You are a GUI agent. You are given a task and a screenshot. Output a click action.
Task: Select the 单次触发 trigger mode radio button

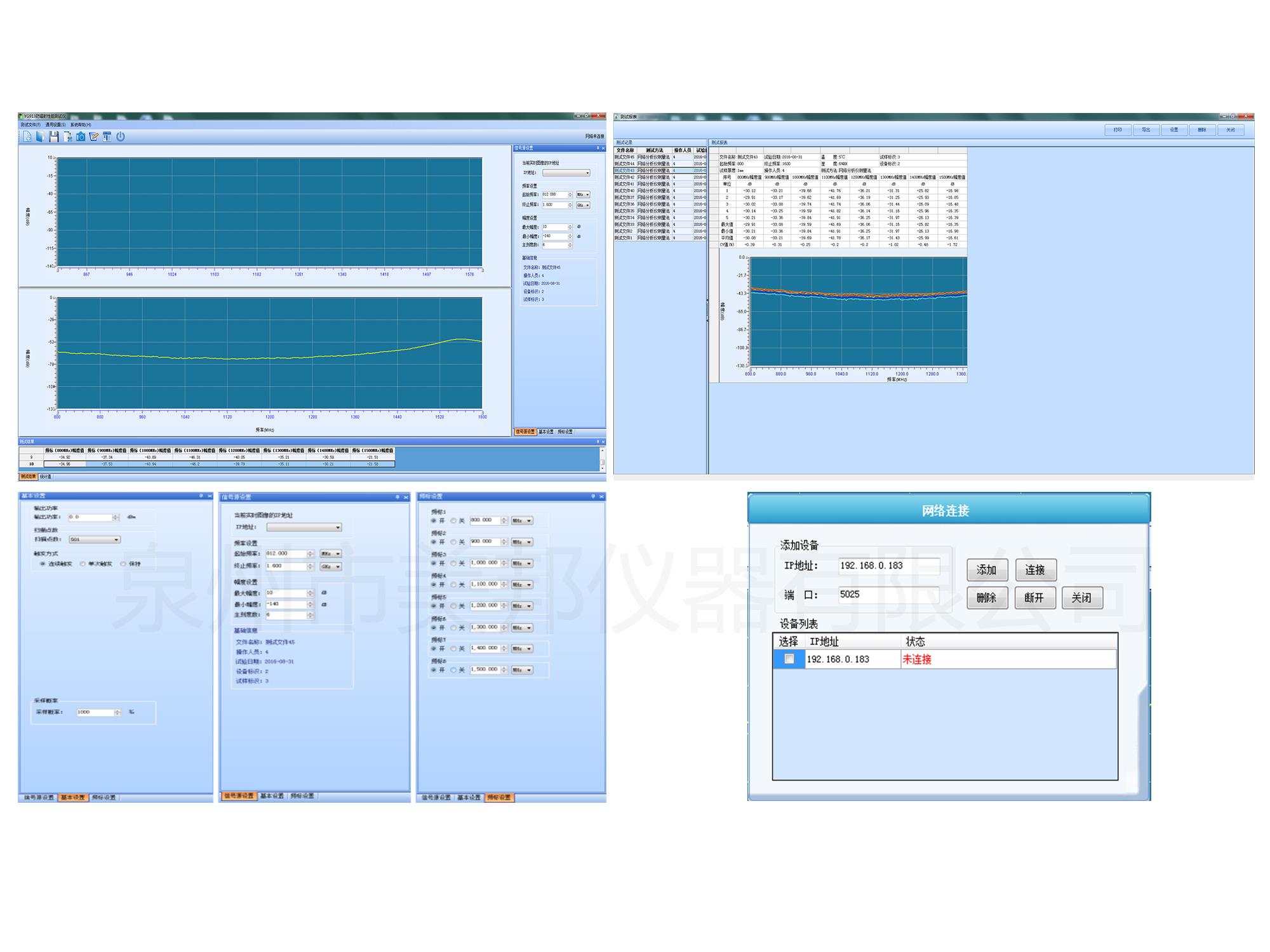pos(83,564)
